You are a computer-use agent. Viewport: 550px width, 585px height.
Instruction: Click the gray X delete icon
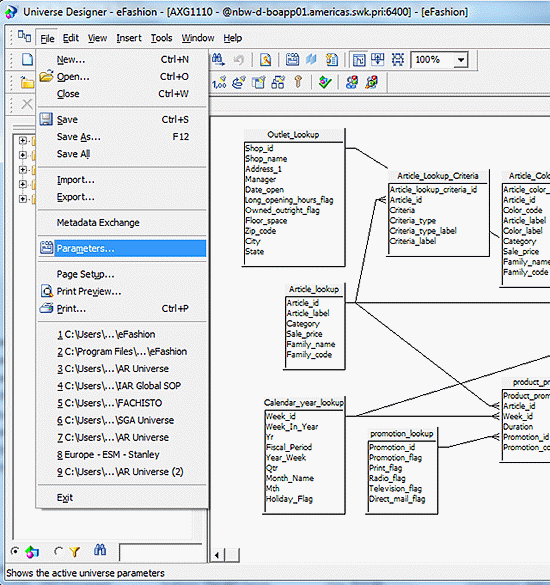[27, 104]
